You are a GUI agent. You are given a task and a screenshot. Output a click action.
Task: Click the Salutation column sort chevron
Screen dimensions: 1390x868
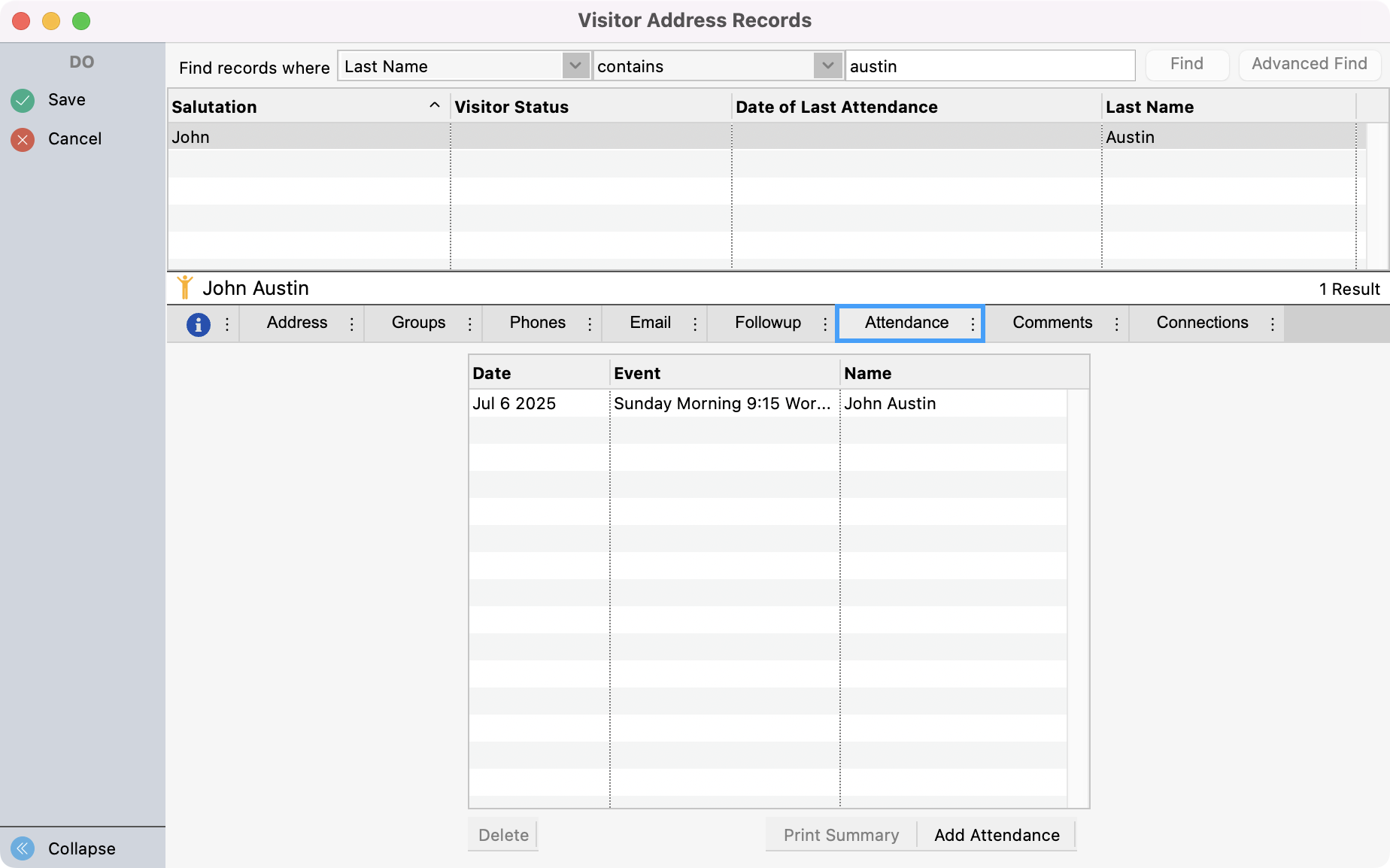[435, 106]
